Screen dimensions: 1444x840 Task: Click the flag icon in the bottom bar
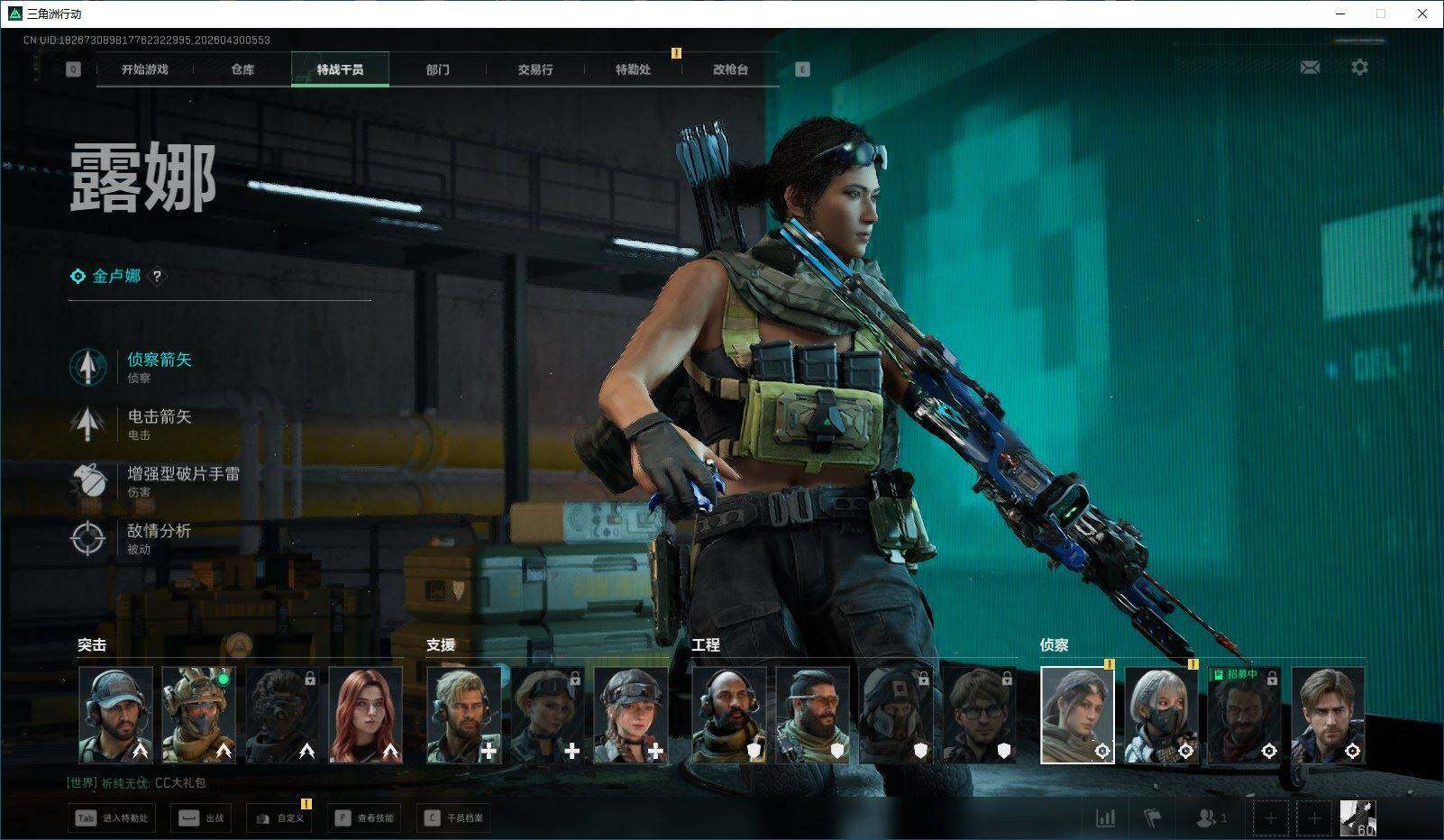[x=1153, y=818]
